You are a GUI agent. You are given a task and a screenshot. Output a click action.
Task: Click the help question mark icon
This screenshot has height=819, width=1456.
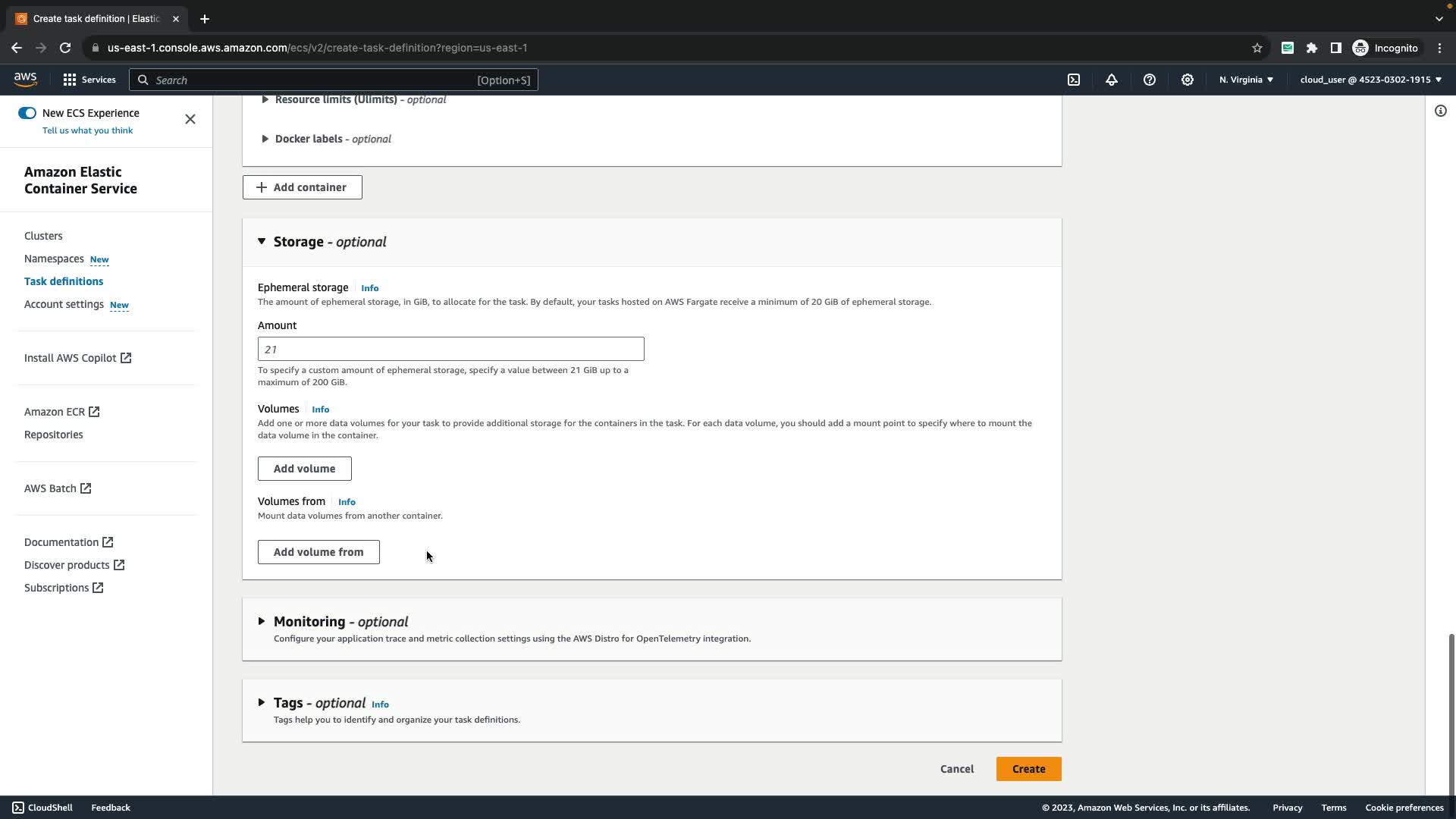[1150, 80]
